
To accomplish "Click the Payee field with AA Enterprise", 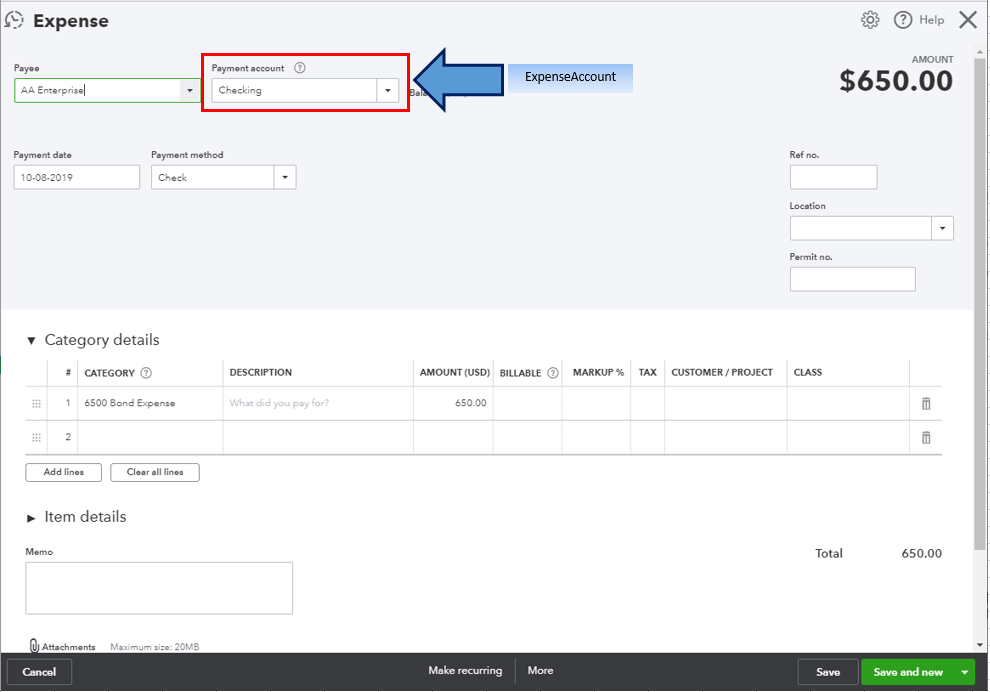I will [x=97, y=90].
